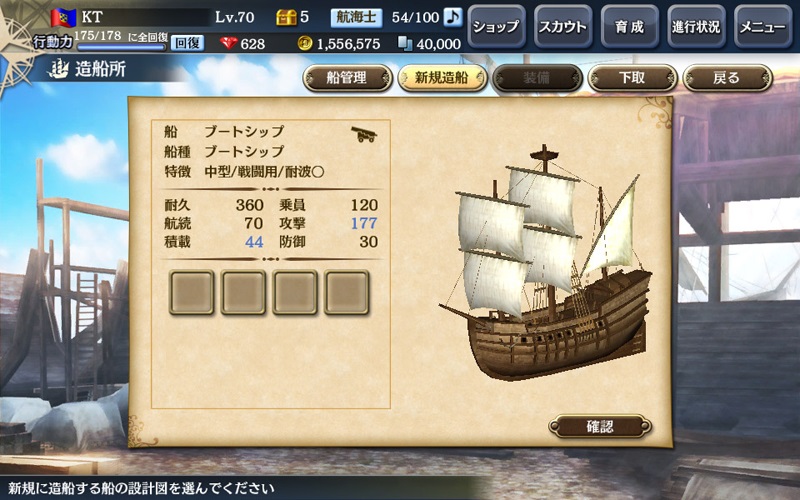Viewport: 800px width, 500px height.
Task: Click the compass star emblem
Action: pos(15,46)
